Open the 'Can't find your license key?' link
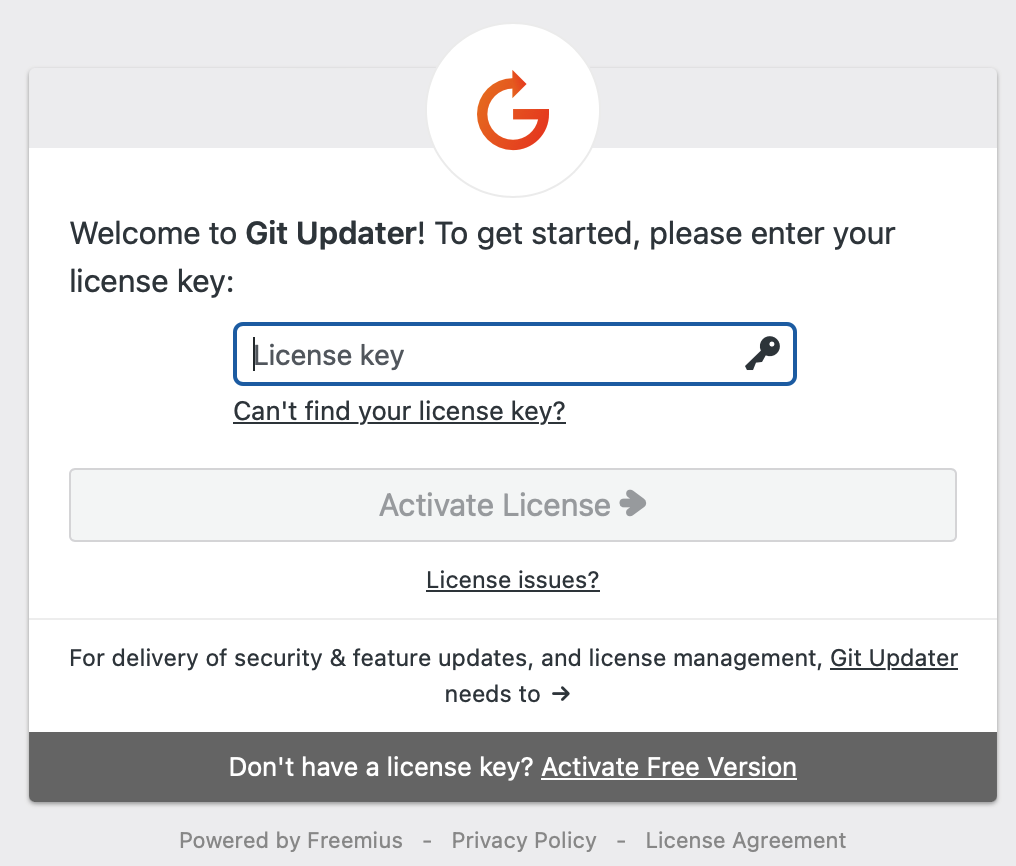Image resolution: width=1016 pixels, height=866 pixels. pos(399,411)
